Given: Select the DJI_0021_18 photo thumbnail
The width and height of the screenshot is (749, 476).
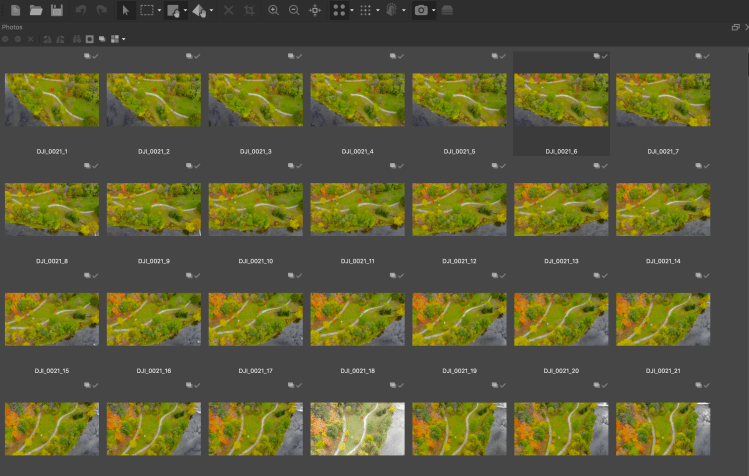Looking at the screenshot, I should tap(357, 318).
